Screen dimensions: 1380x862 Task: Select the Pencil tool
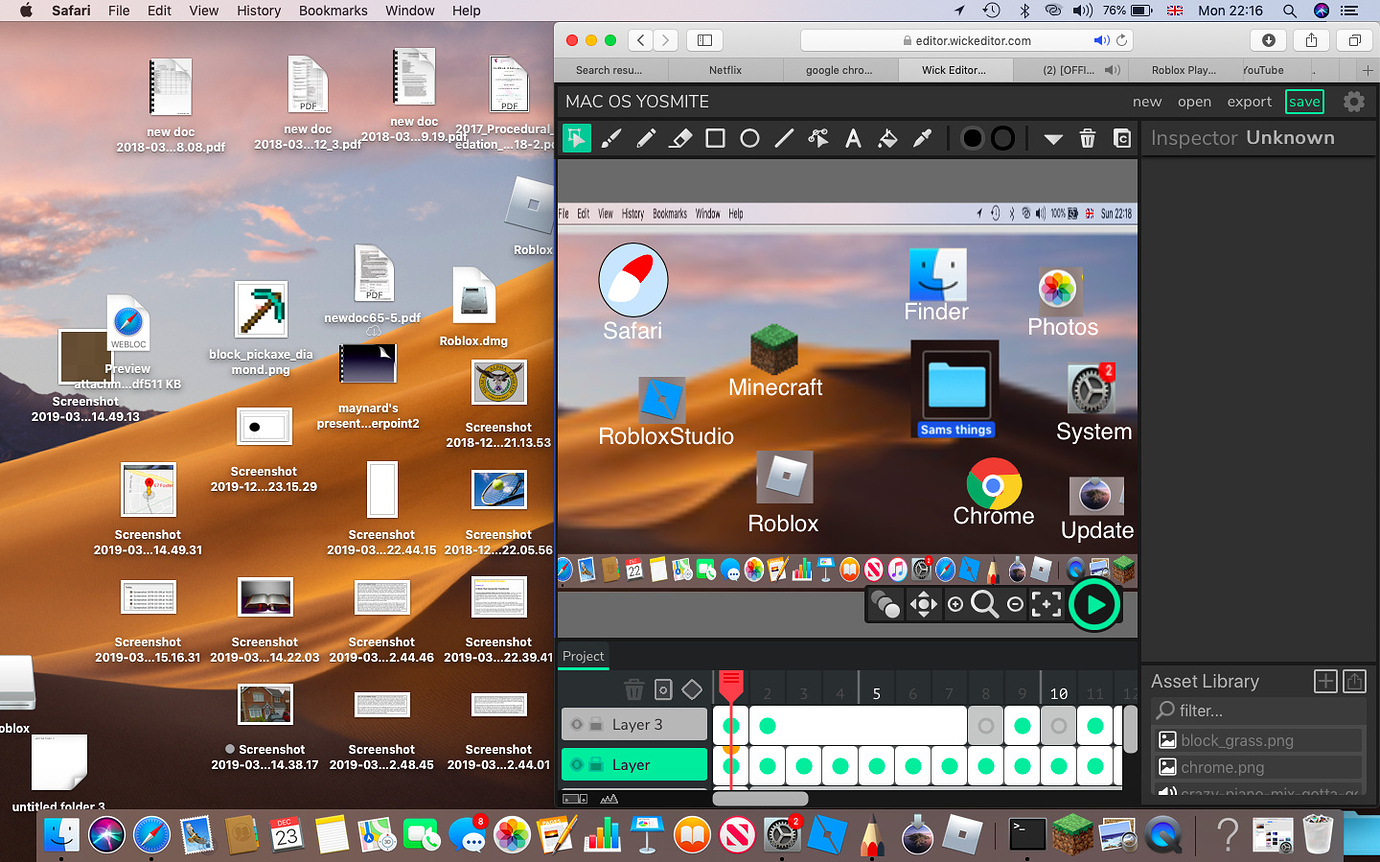coord(646,138)
